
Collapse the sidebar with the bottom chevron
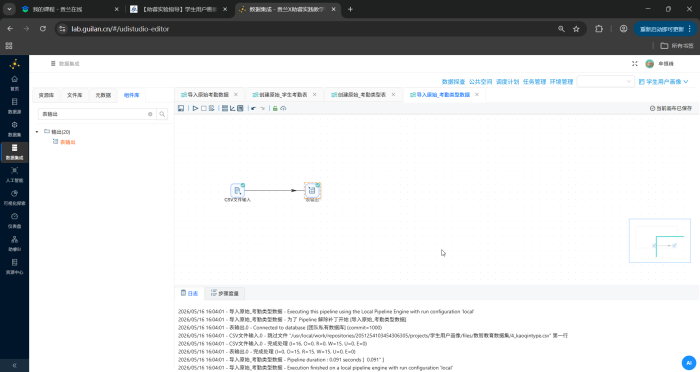14,365
